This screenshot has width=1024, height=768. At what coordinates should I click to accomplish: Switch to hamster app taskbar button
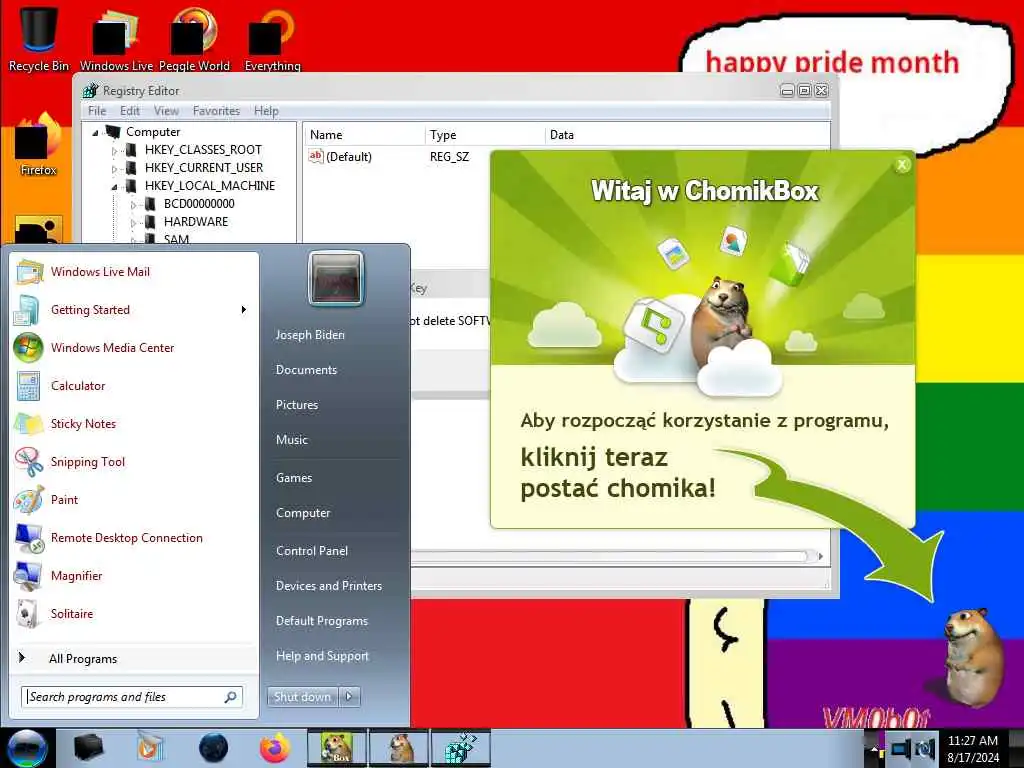(398, 748)
